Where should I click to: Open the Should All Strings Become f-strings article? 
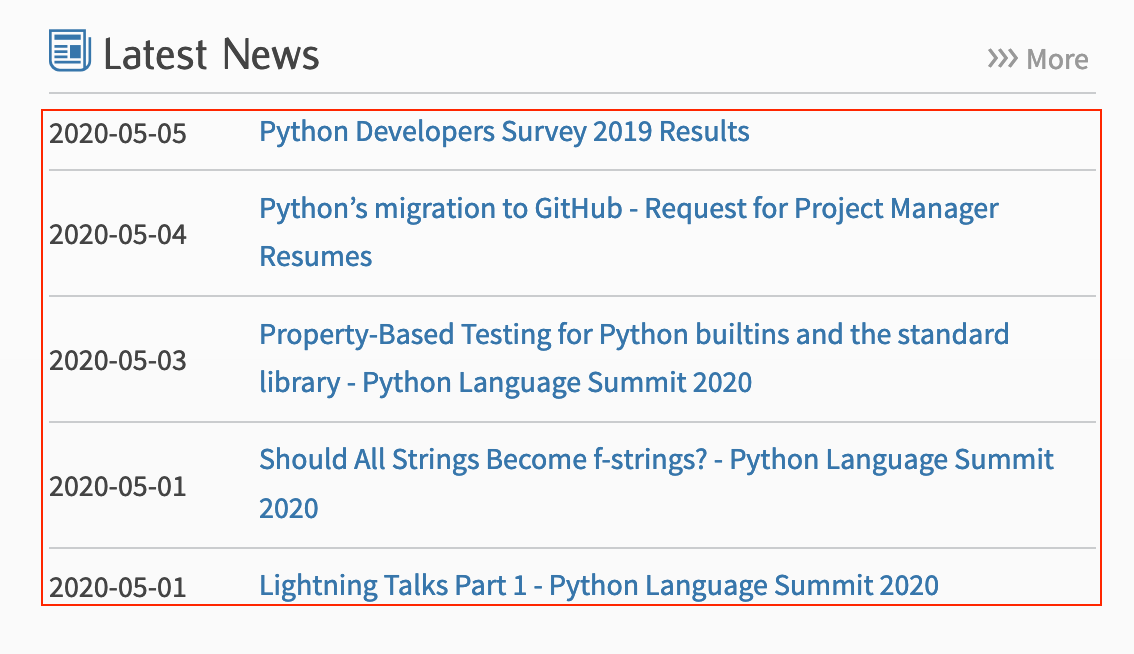click(x=656, y=460)
